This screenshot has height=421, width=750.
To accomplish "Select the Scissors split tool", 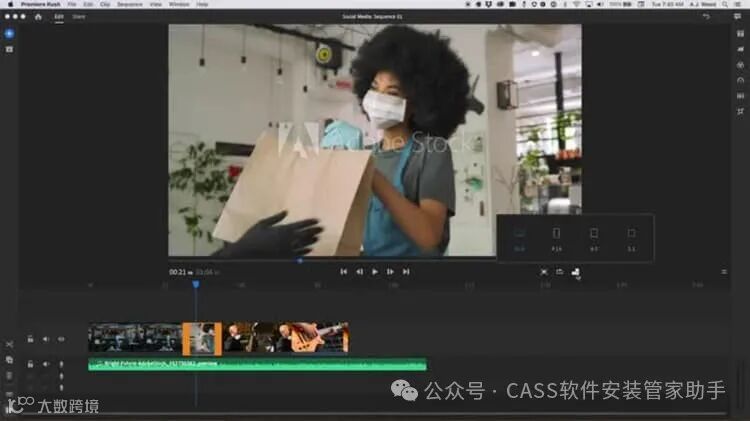I will (x=9, y=344).
